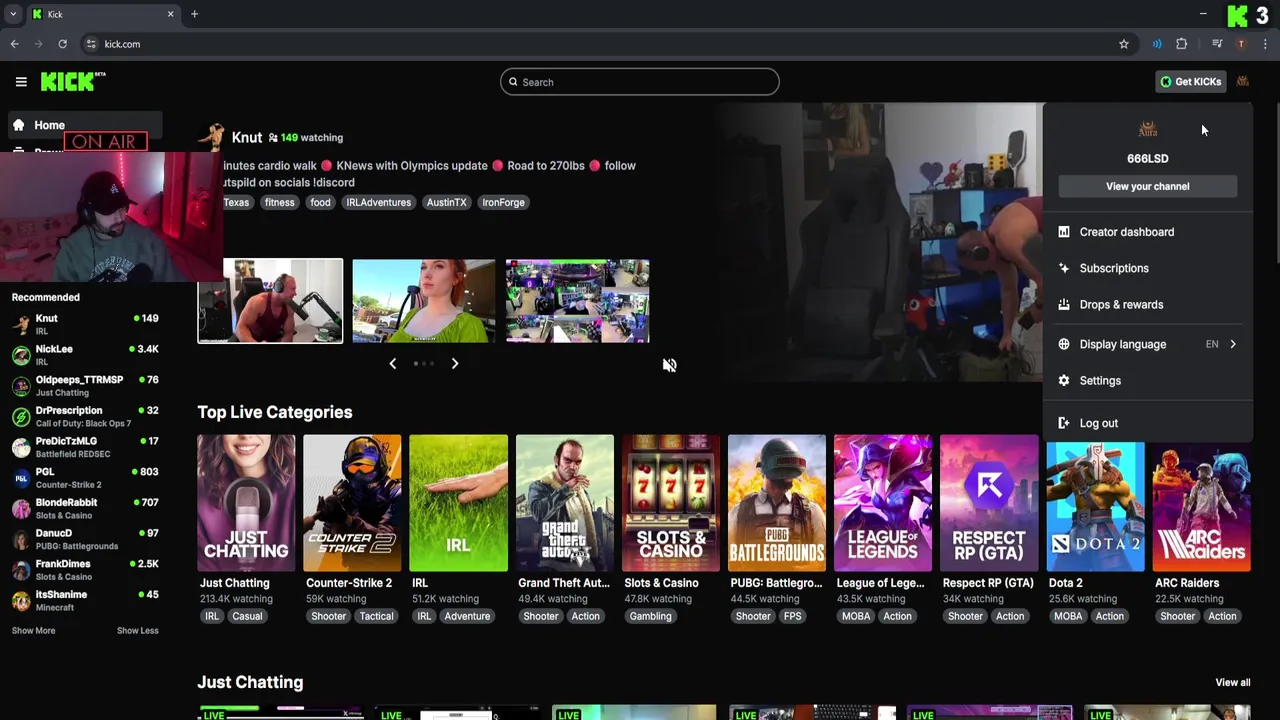1280x720 pixels.
Task: Open itsShanime channel avatar icon
Action: tap(21, 601)
